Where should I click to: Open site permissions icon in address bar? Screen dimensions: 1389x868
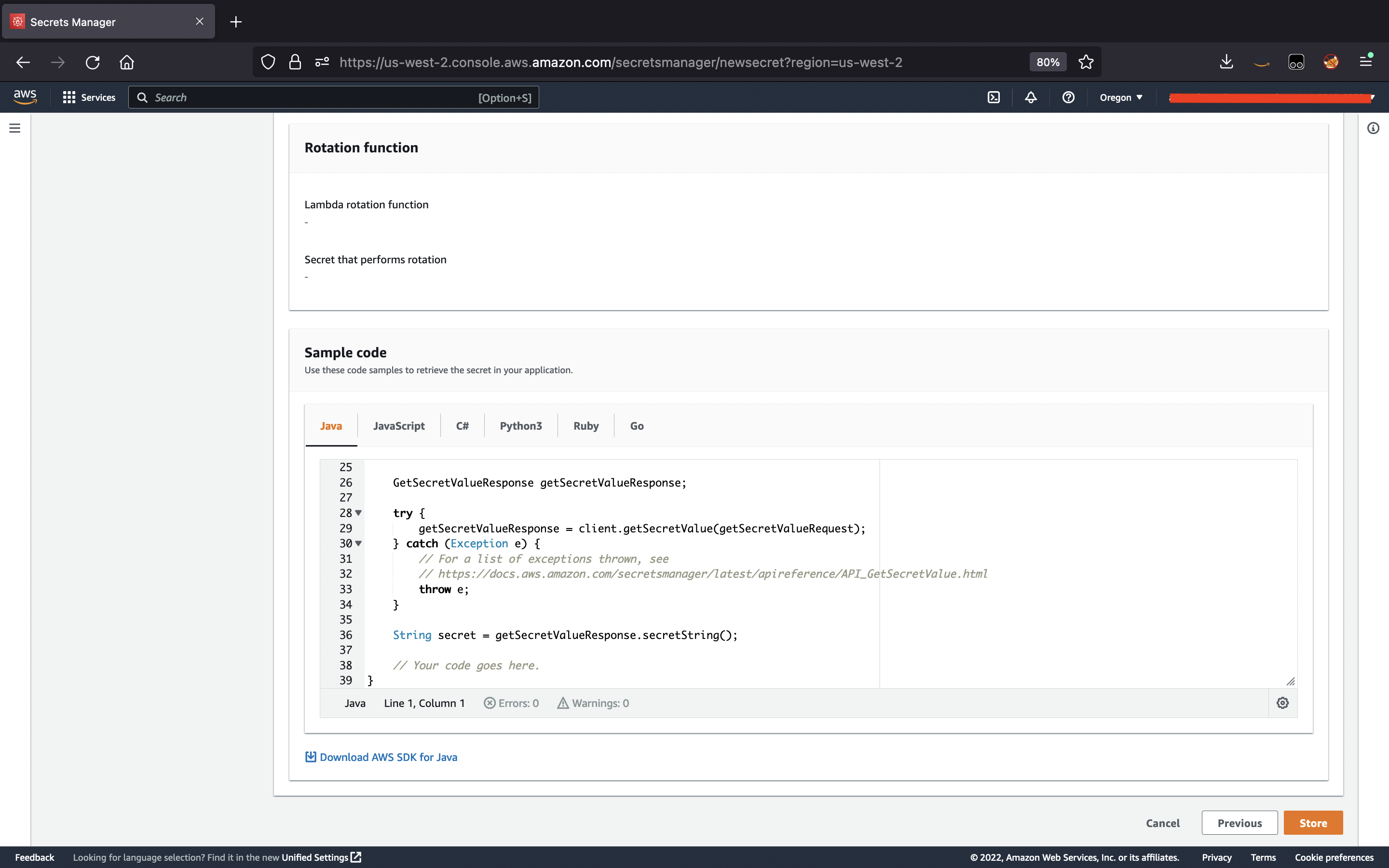(322, 62)
